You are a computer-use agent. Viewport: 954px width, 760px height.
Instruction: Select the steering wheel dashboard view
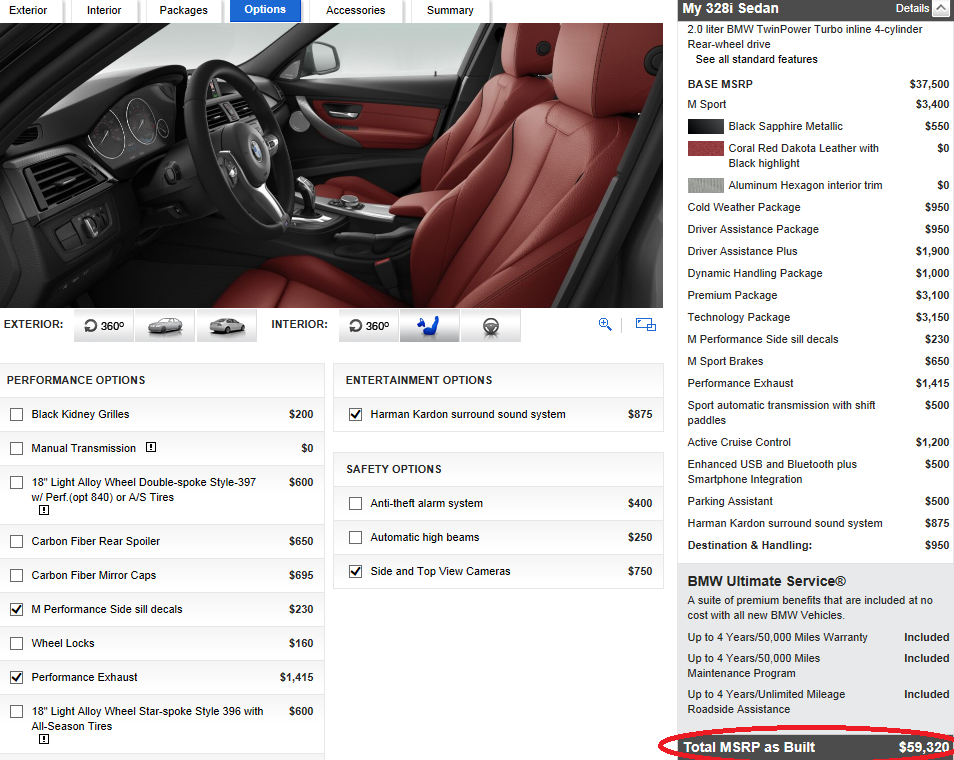[491, 326]
